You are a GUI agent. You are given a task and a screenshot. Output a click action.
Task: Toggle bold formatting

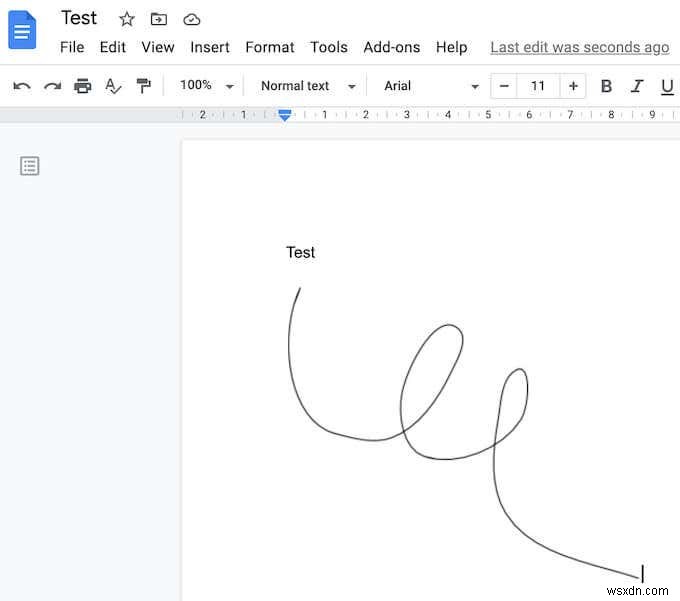click(x=606, y=86)
